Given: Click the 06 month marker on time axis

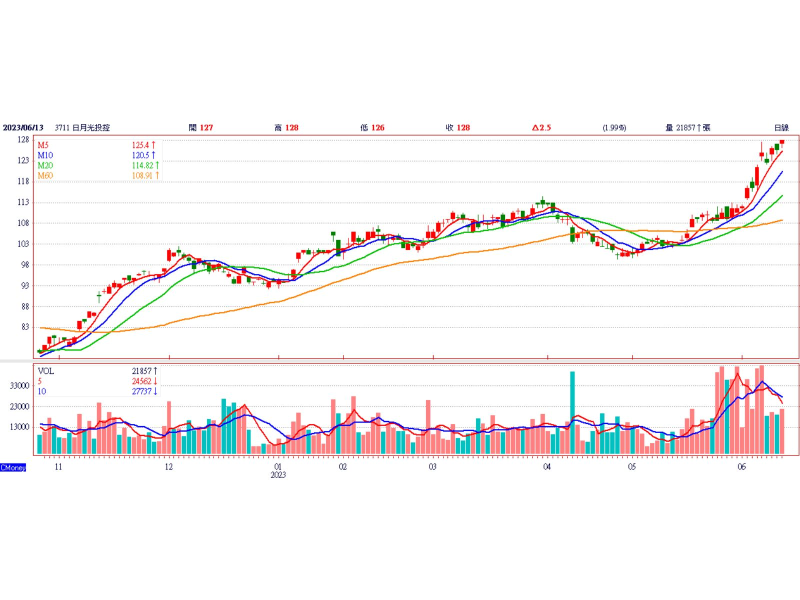Looking at the screenshot, I should (x=741, y=467).
